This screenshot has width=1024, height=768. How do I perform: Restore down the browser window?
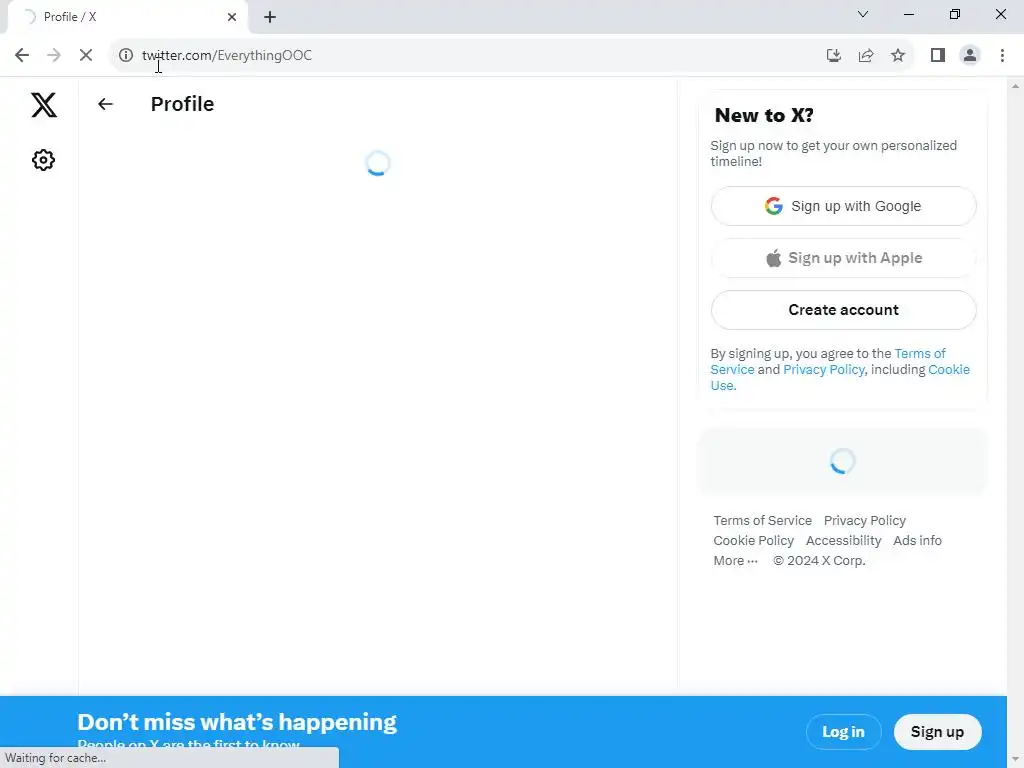pyautogui.click(x=955, y=14)
